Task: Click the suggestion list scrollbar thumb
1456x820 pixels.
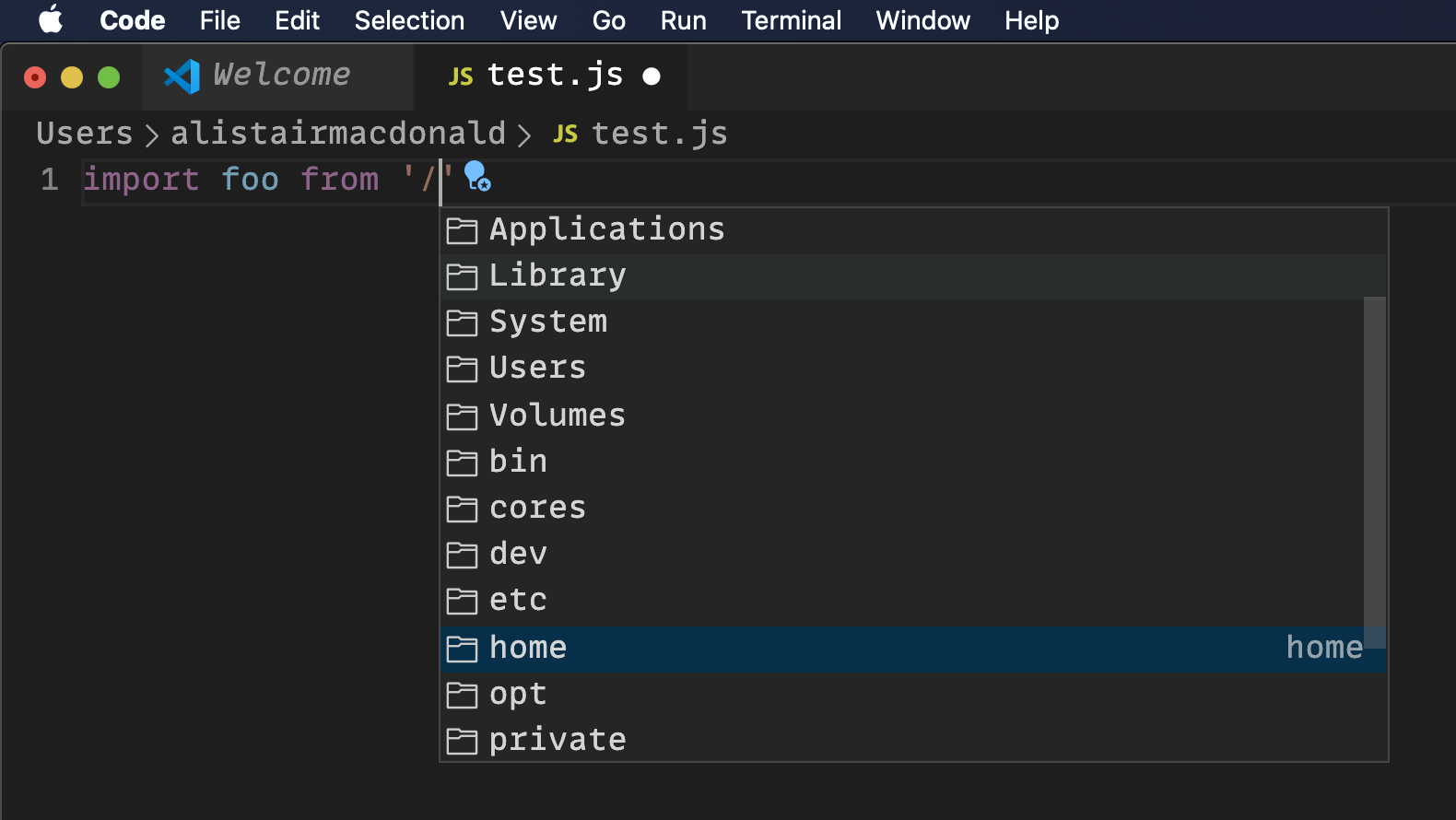Action: coord(1375,472)
